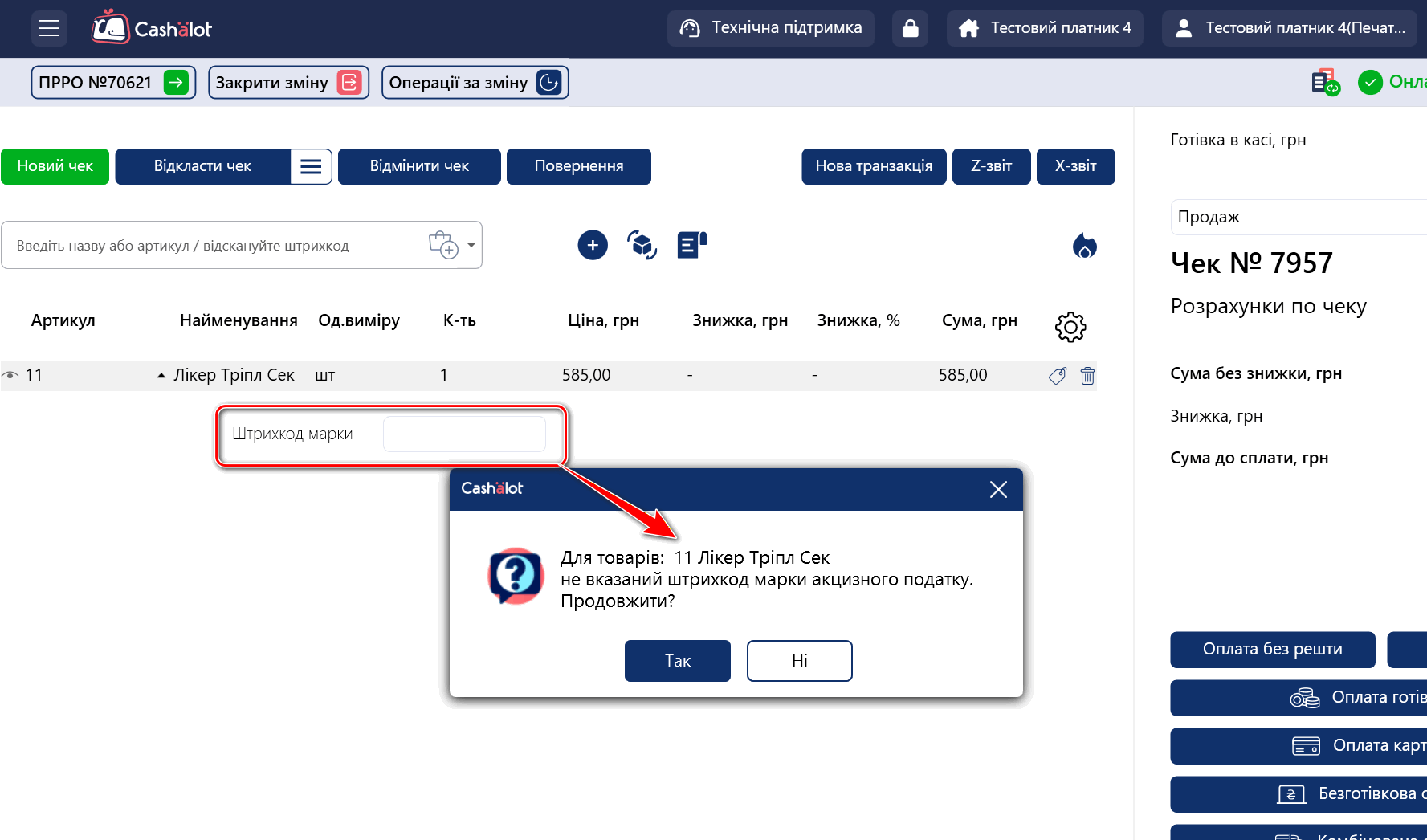Close the Cashalot dialog with X
1427x840 pixels.
(998, 490)
